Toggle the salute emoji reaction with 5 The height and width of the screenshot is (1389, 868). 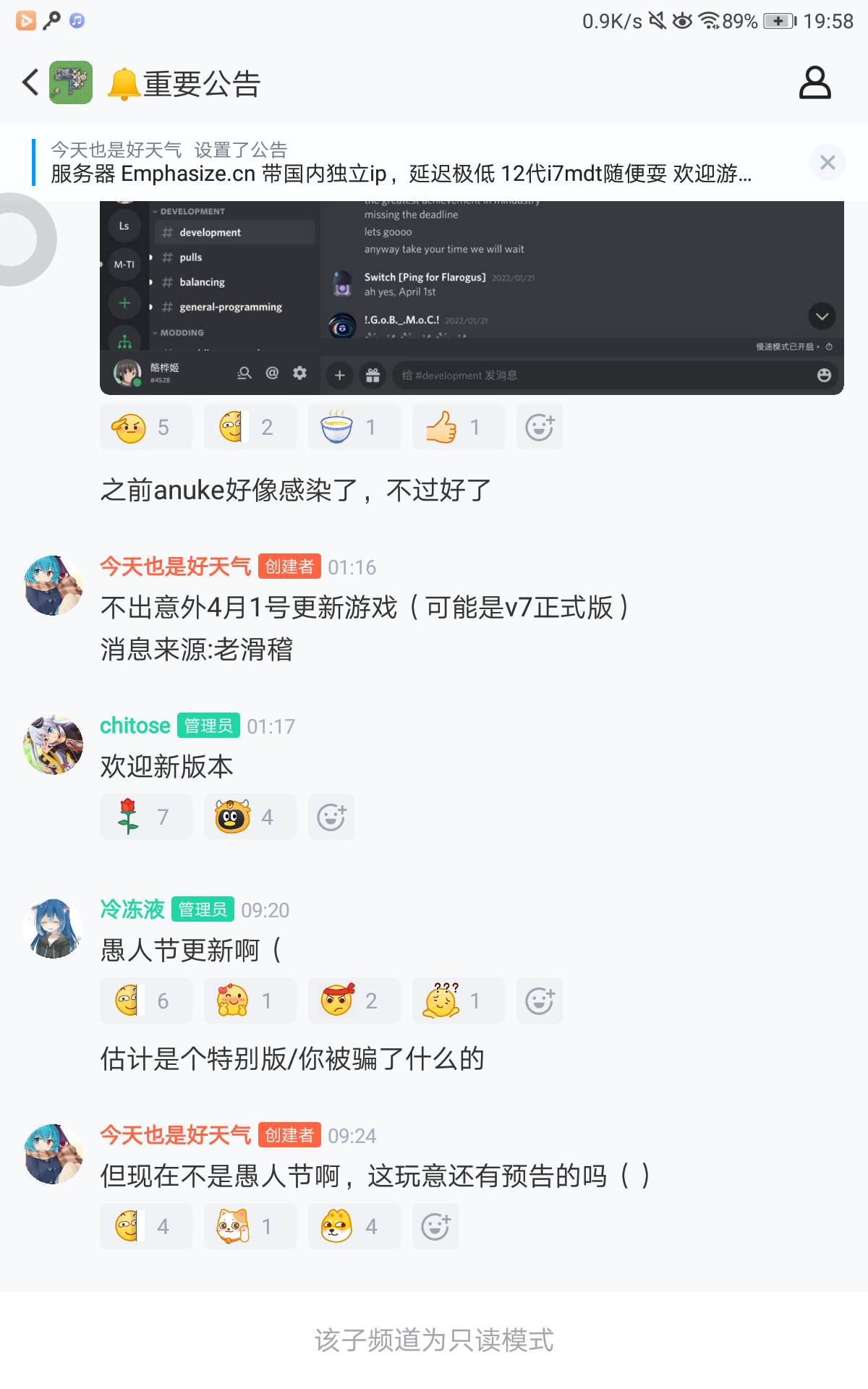click(146, 427)
